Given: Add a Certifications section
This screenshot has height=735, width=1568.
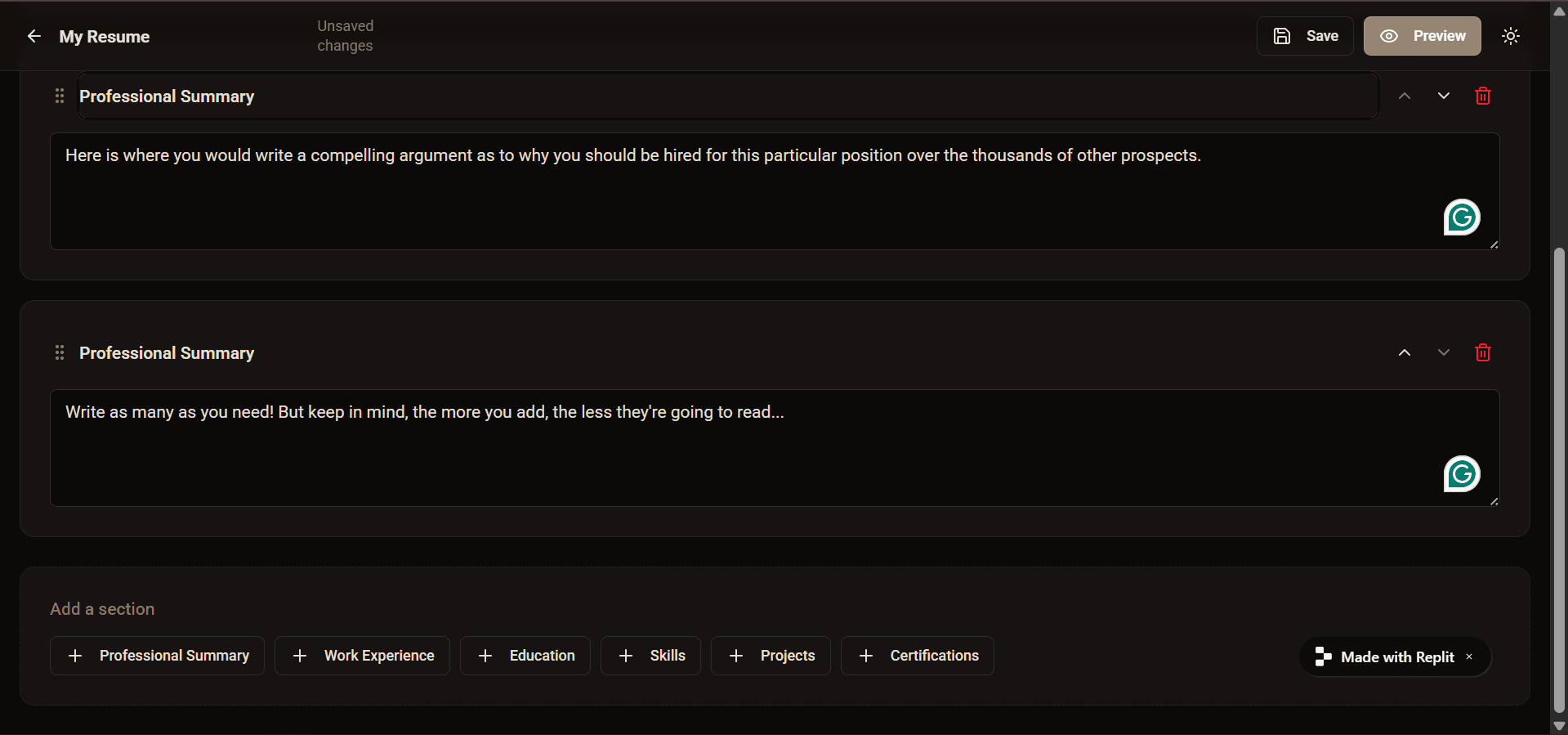Looking at the screenshot, I should (x=917, y=656).
